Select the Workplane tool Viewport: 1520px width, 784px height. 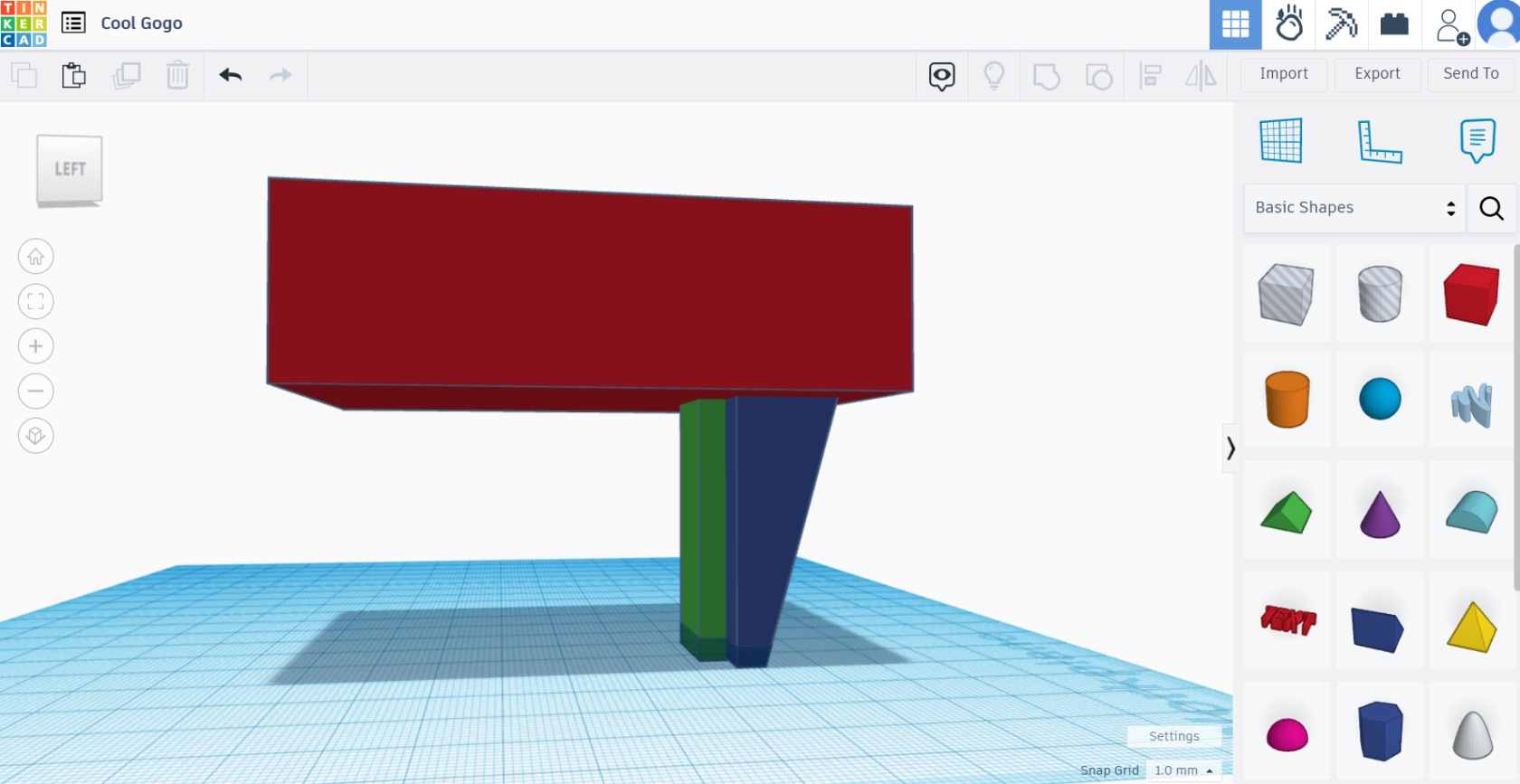pyautogui.click(x=1281, y=141)
